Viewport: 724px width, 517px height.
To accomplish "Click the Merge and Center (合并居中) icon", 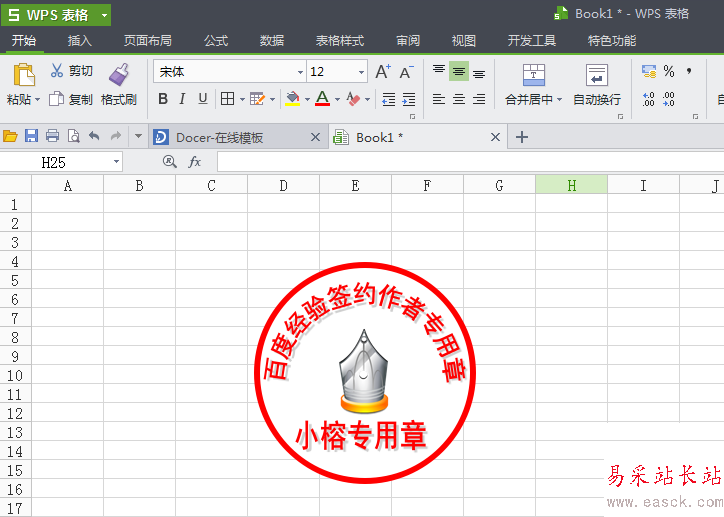I will coord(534,75).
